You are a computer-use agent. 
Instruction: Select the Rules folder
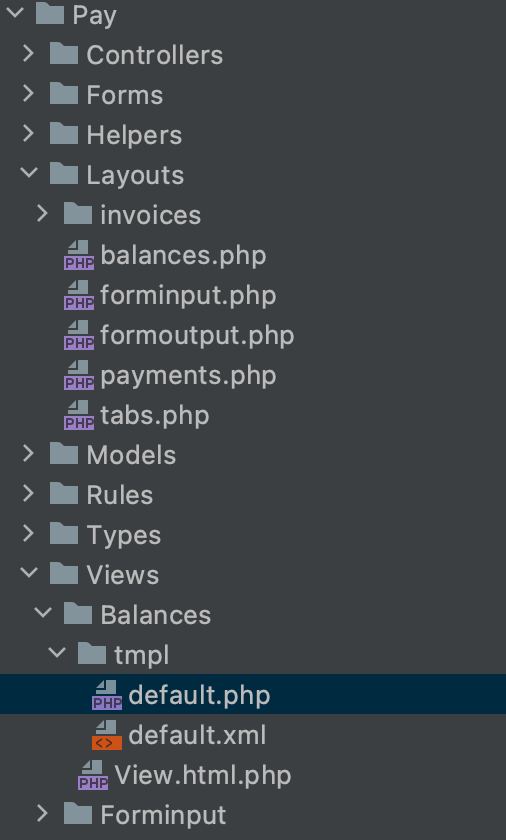coord(253,495)
